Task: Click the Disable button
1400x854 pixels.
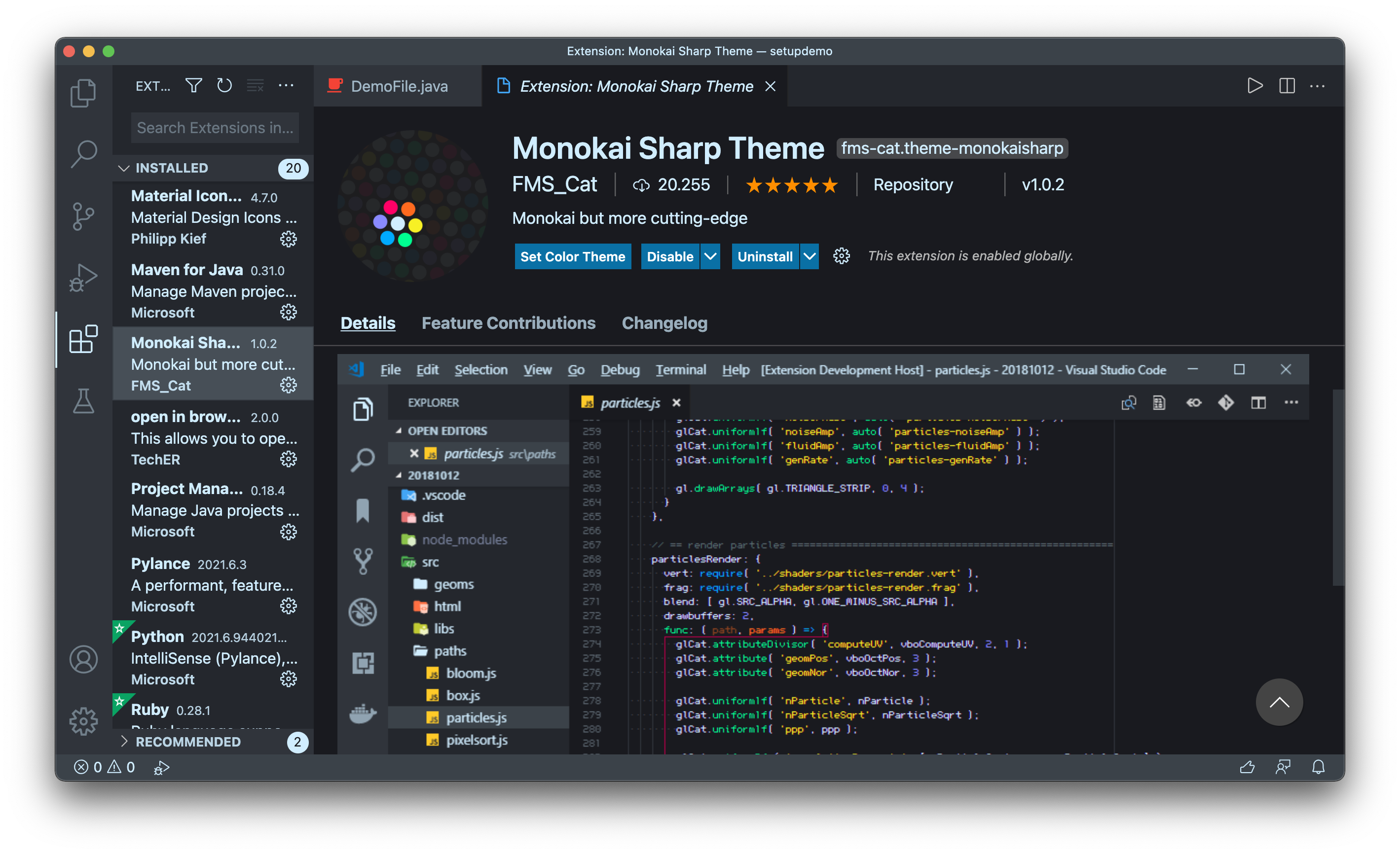Action: [670, 256]
